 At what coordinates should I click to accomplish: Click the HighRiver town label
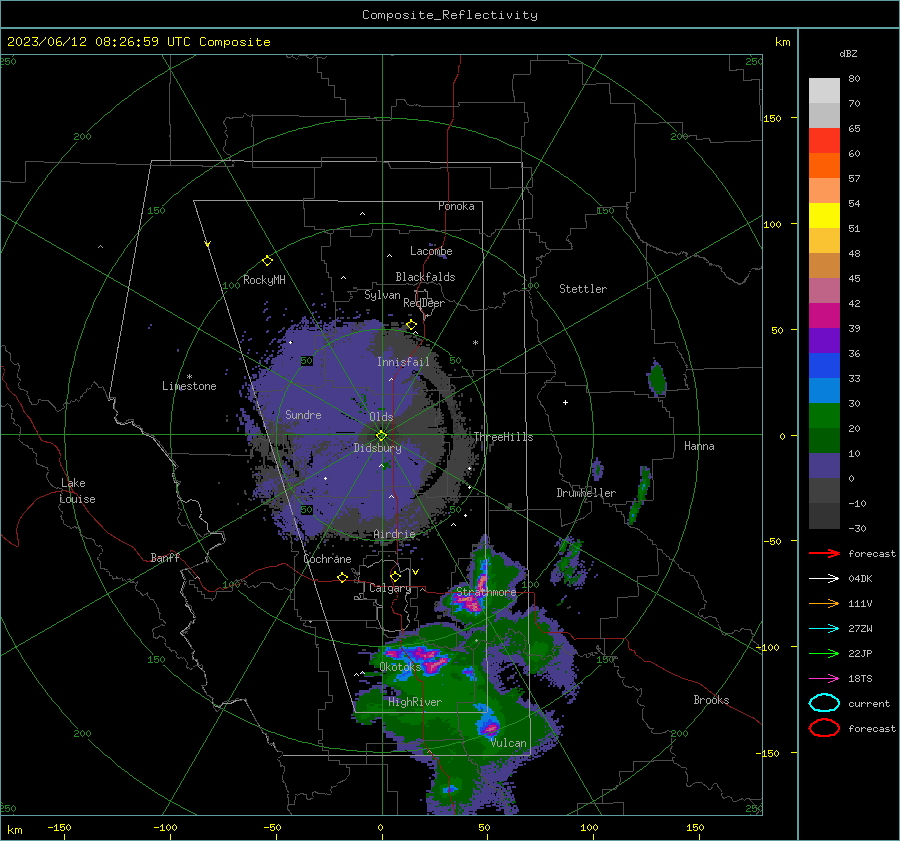[x=415, y=702]
